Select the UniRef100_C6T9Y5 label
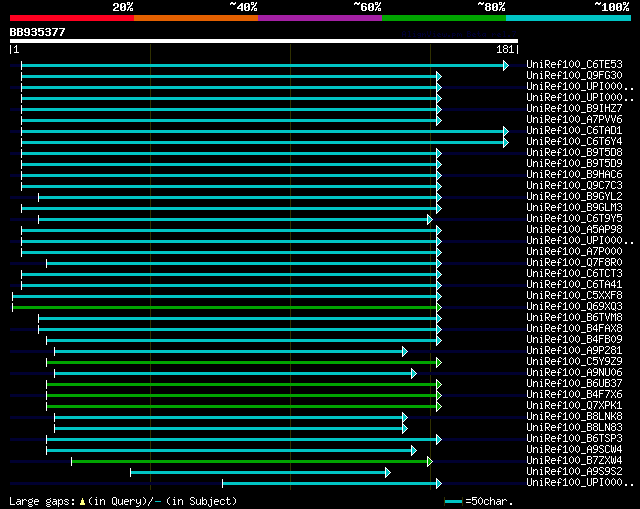 574,219
